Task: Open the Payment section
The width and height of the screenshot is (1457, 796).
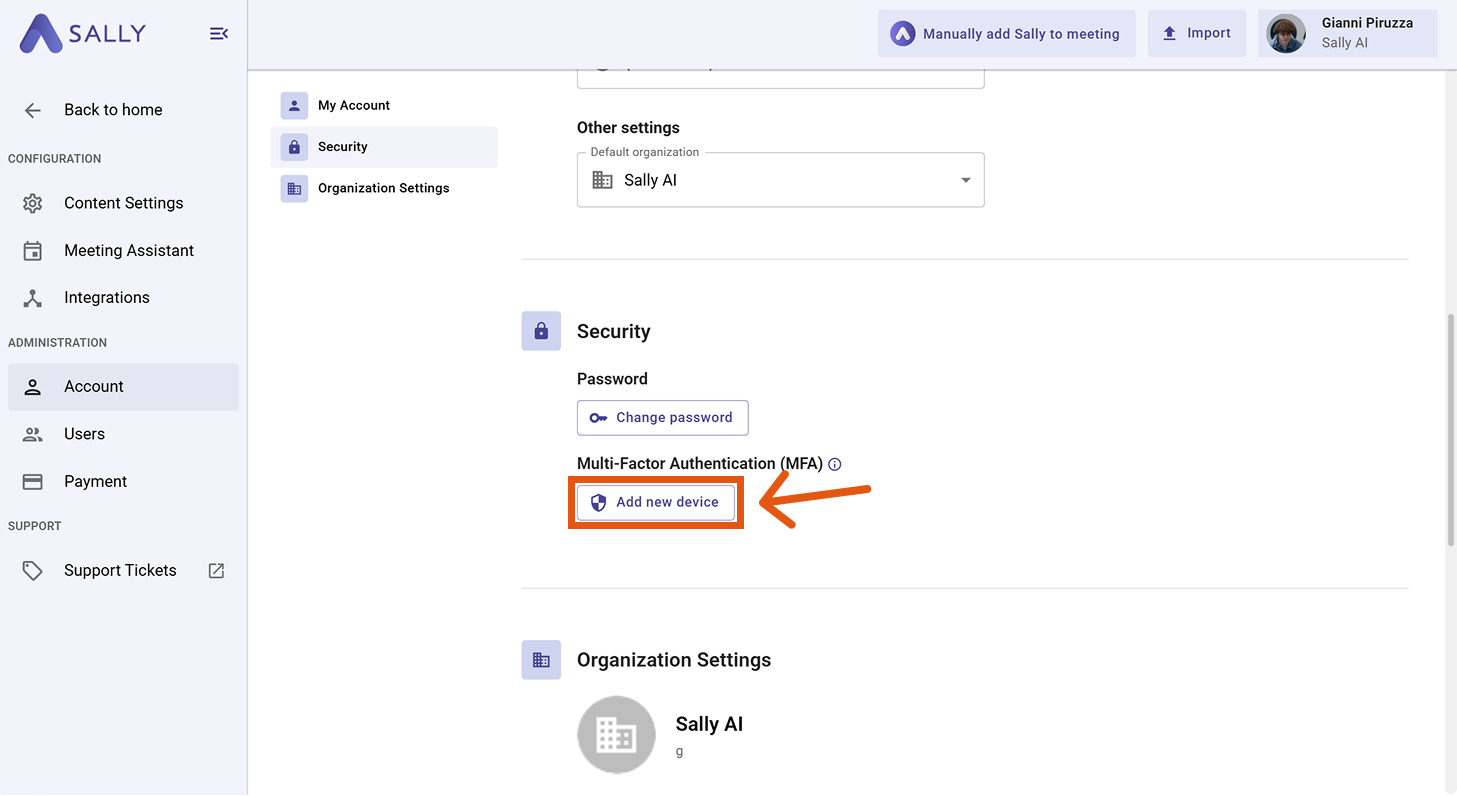Action: point(96,481)
